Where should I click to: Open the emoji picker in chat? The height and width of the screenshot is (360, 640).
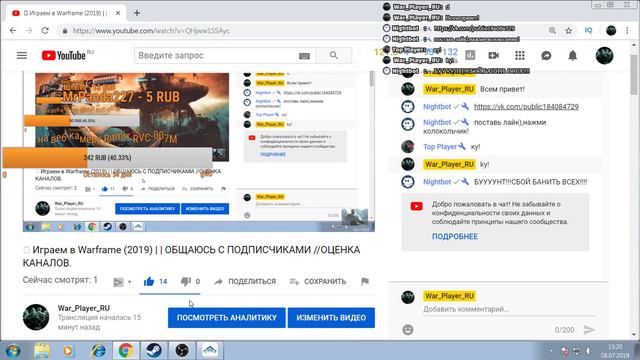[408, 329]
